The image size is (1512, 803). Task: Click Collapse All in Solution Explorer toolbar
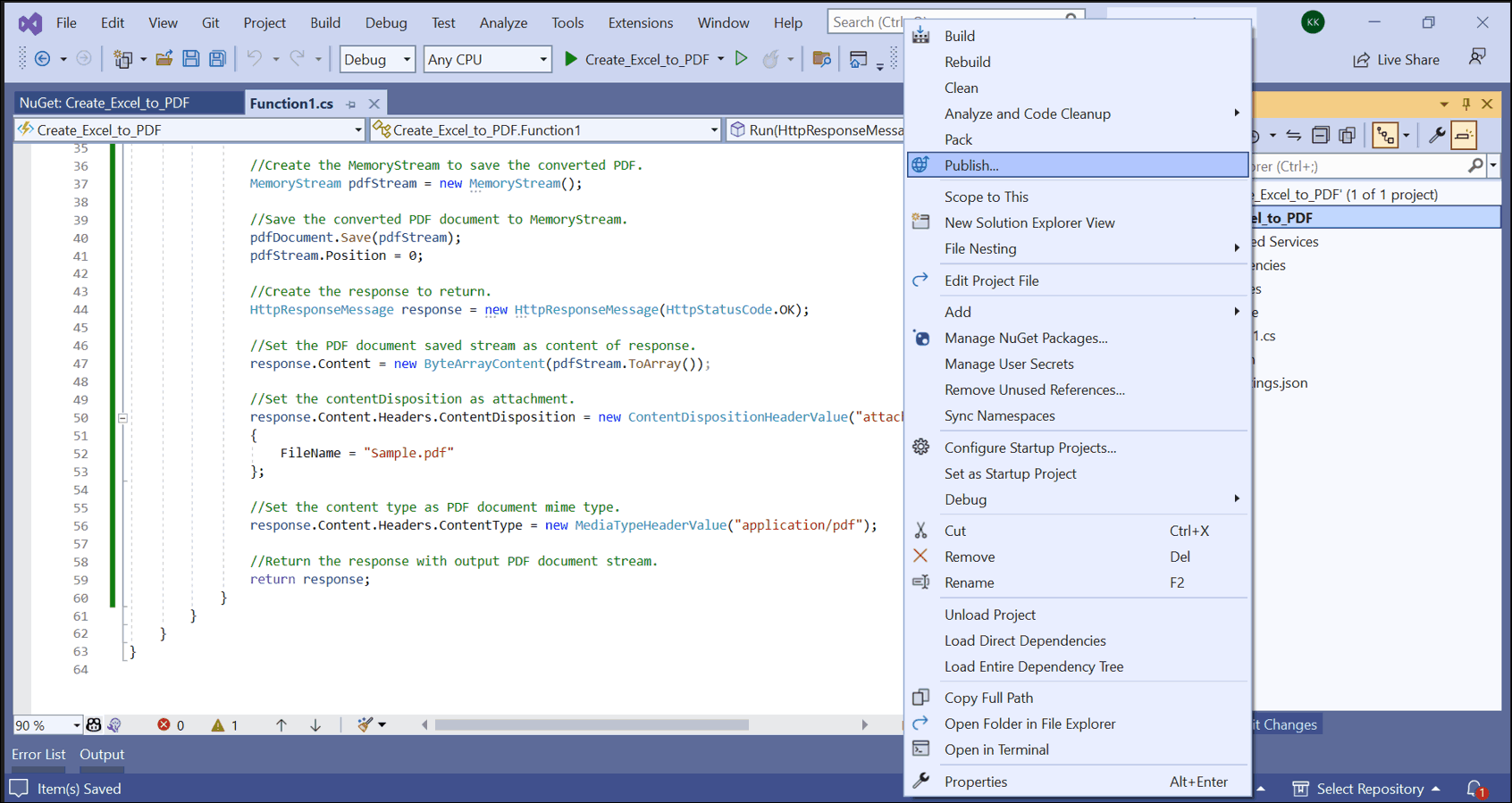point(1320,136)
